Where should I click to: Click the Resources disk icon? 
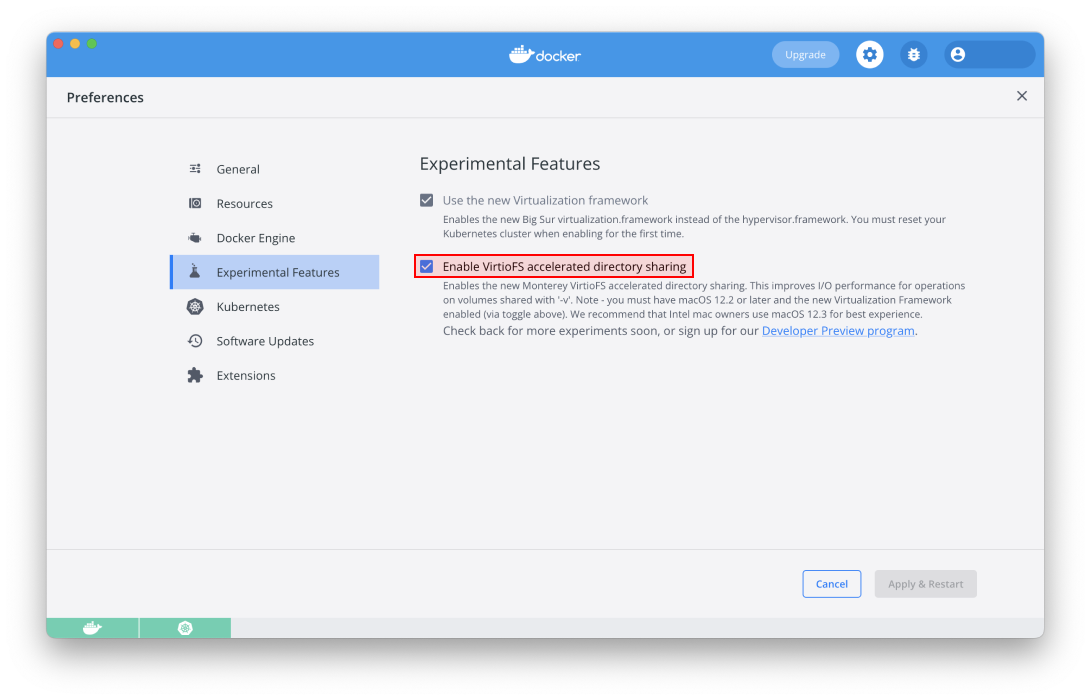coord(195,203)
